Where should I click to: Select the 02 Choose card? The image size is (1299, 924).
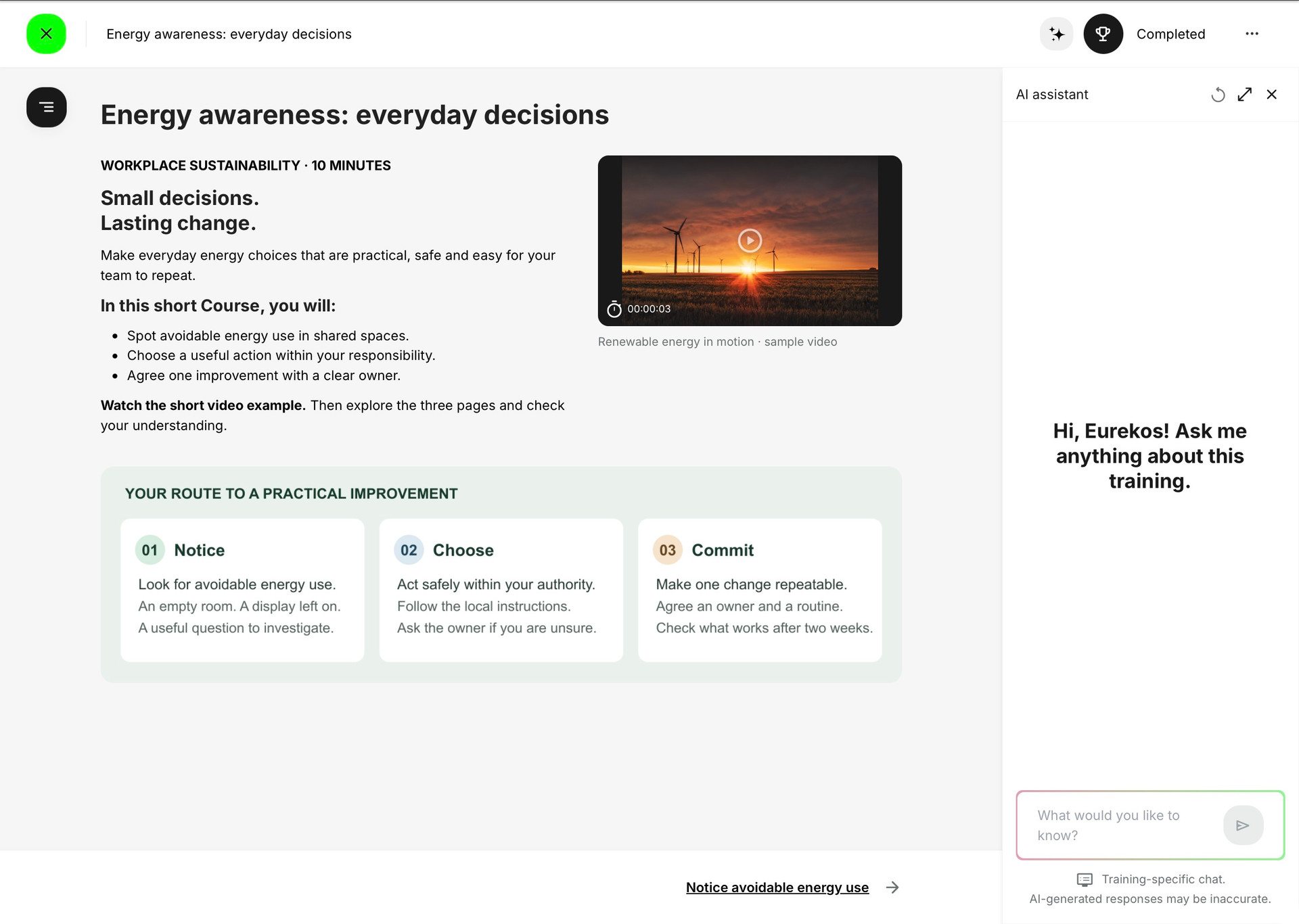[x=501, y=590]
